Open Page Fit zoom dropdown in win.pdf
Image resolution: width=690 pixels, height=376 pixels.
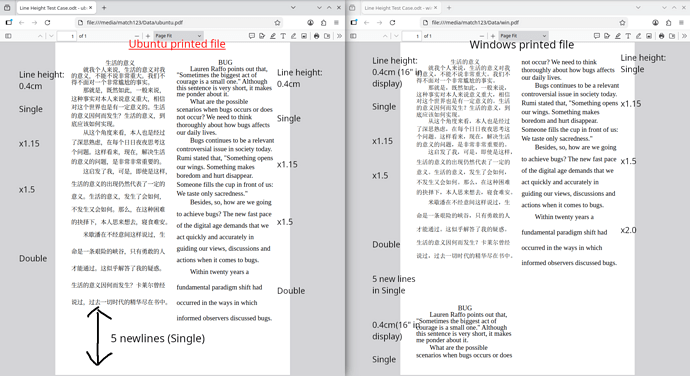pos(523,36)
